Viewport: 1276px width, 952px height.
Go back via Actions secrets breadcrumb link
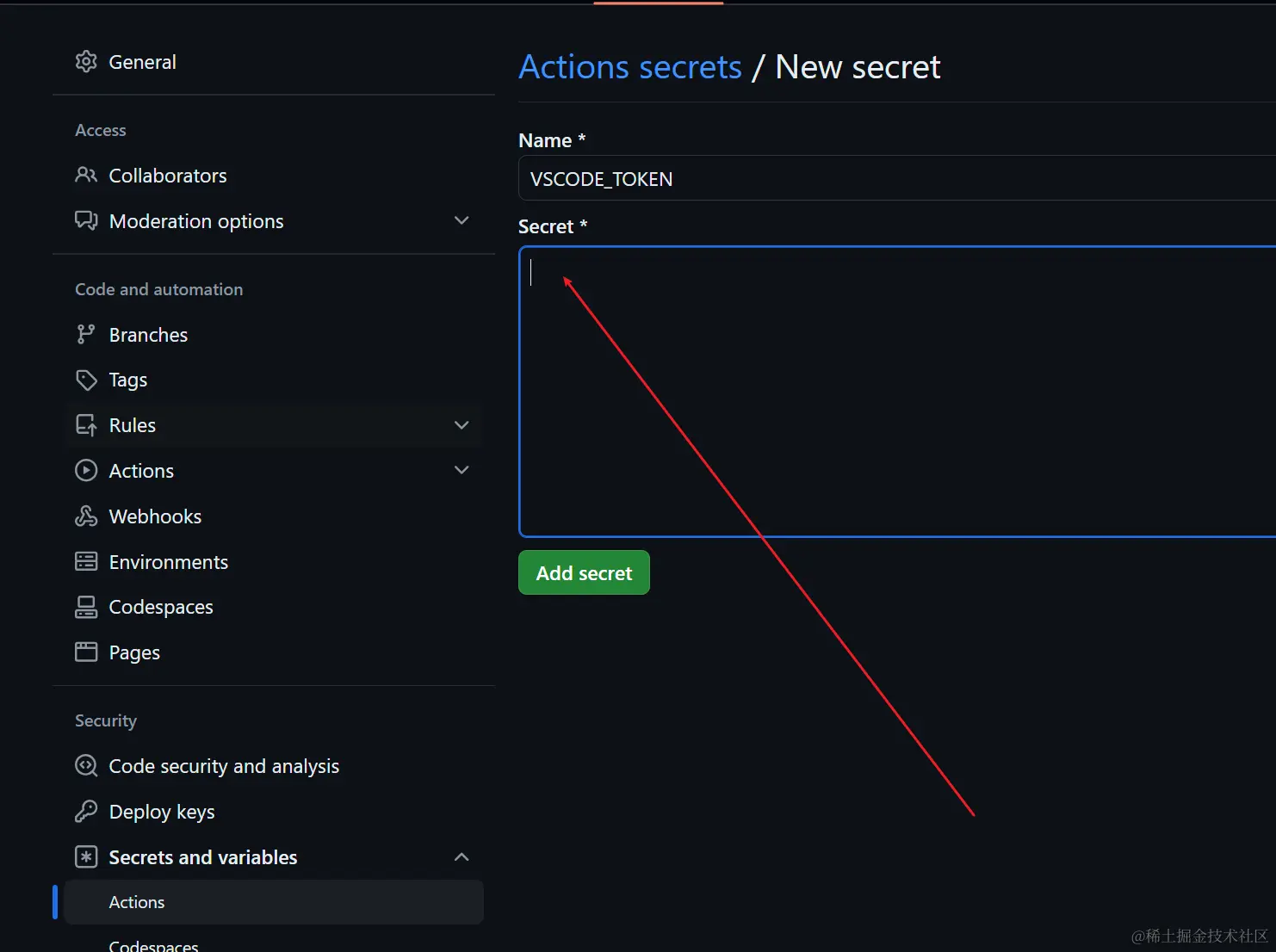pyautogui.click(x=630, y=67)
